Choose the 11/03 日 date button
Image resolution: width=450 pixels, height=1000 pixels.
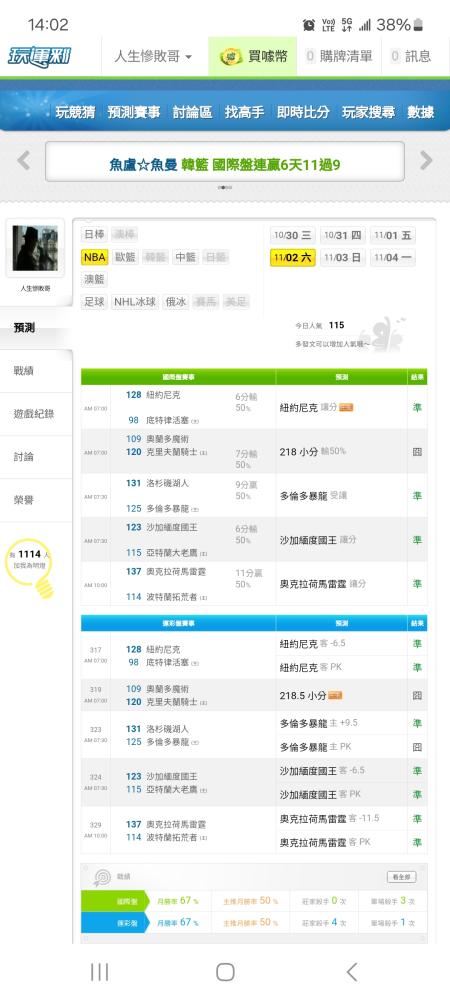[343, 258]
